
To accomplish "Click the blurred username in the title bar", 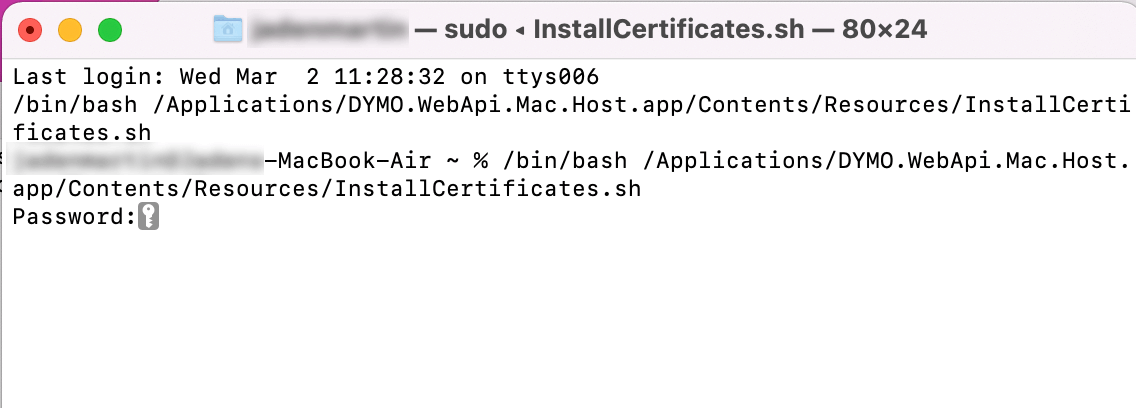I will tap(329, 30).
